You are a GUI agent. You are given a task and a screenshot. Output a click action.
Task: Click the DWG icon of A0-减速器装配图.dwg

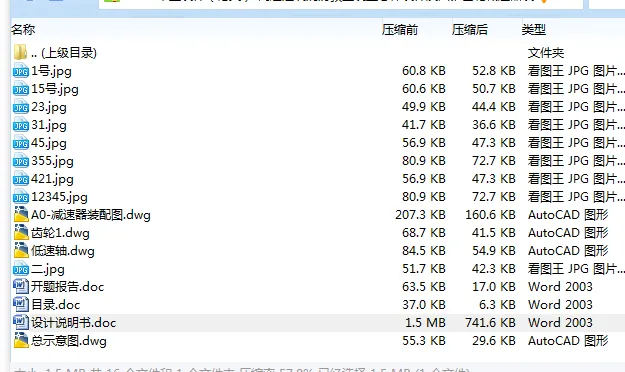[x=21, y=215]
